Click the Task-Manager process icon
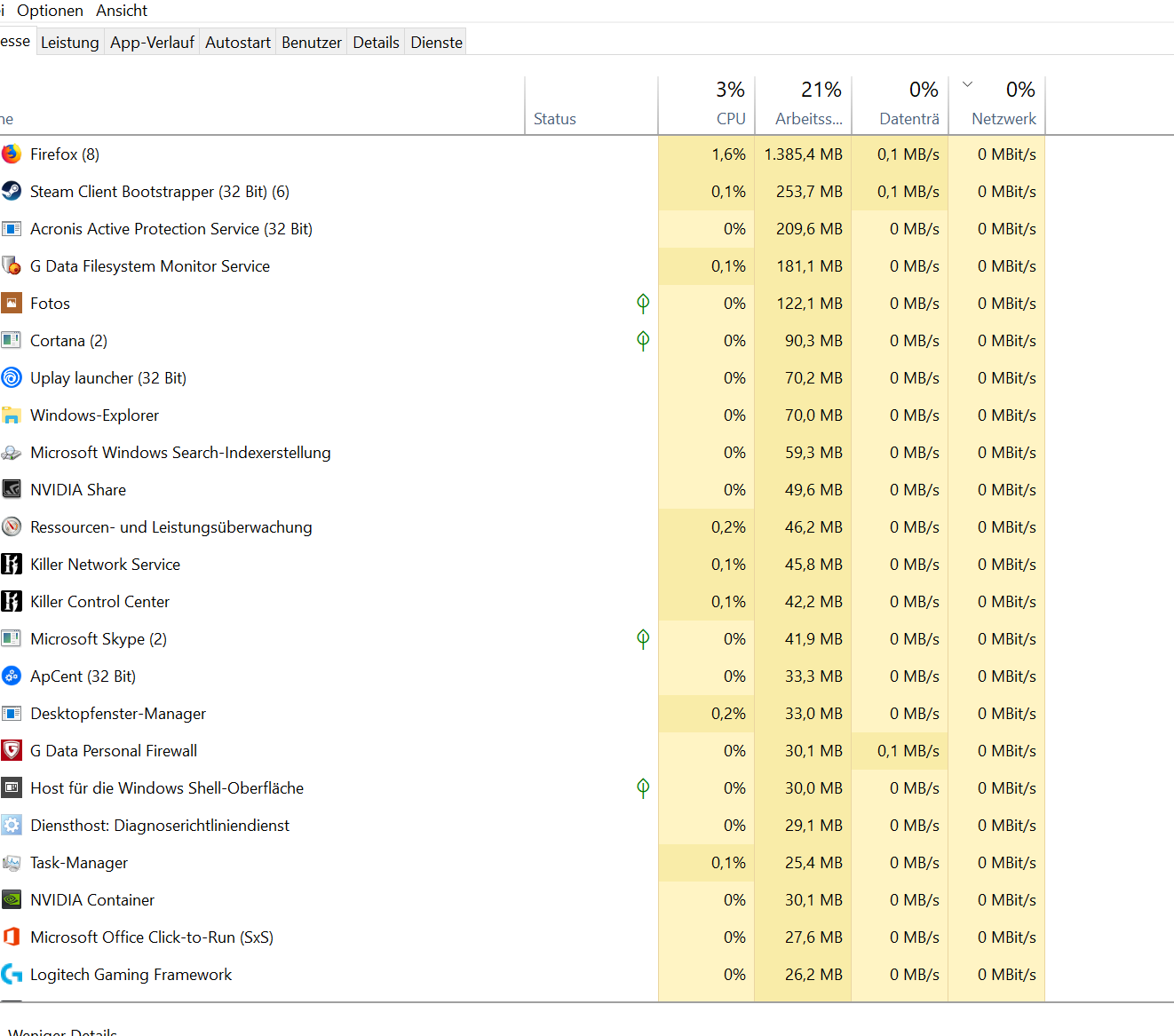The width and height of the screenshot is (1174, 1036). pyautogui.click(x=12, y=863)
